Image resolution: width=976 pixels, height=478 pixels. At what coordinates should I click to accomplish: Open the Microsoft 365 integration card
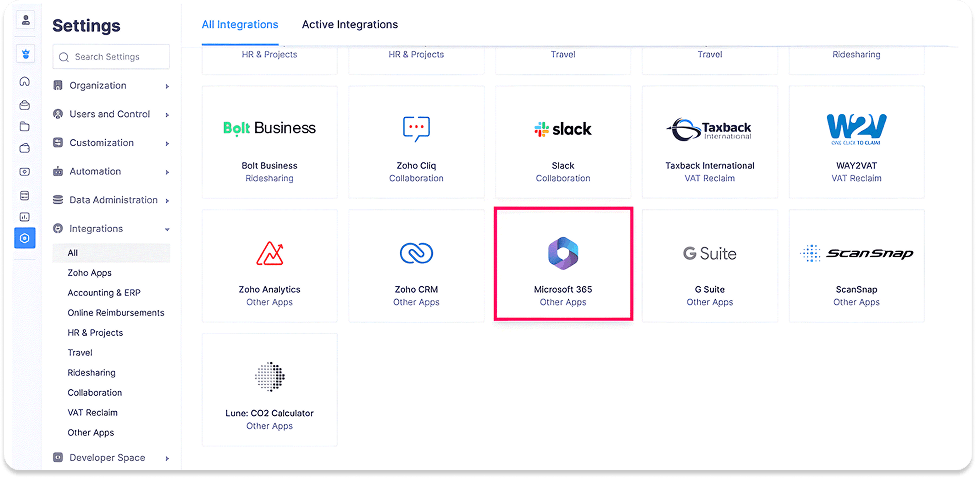tap(563, 264)
